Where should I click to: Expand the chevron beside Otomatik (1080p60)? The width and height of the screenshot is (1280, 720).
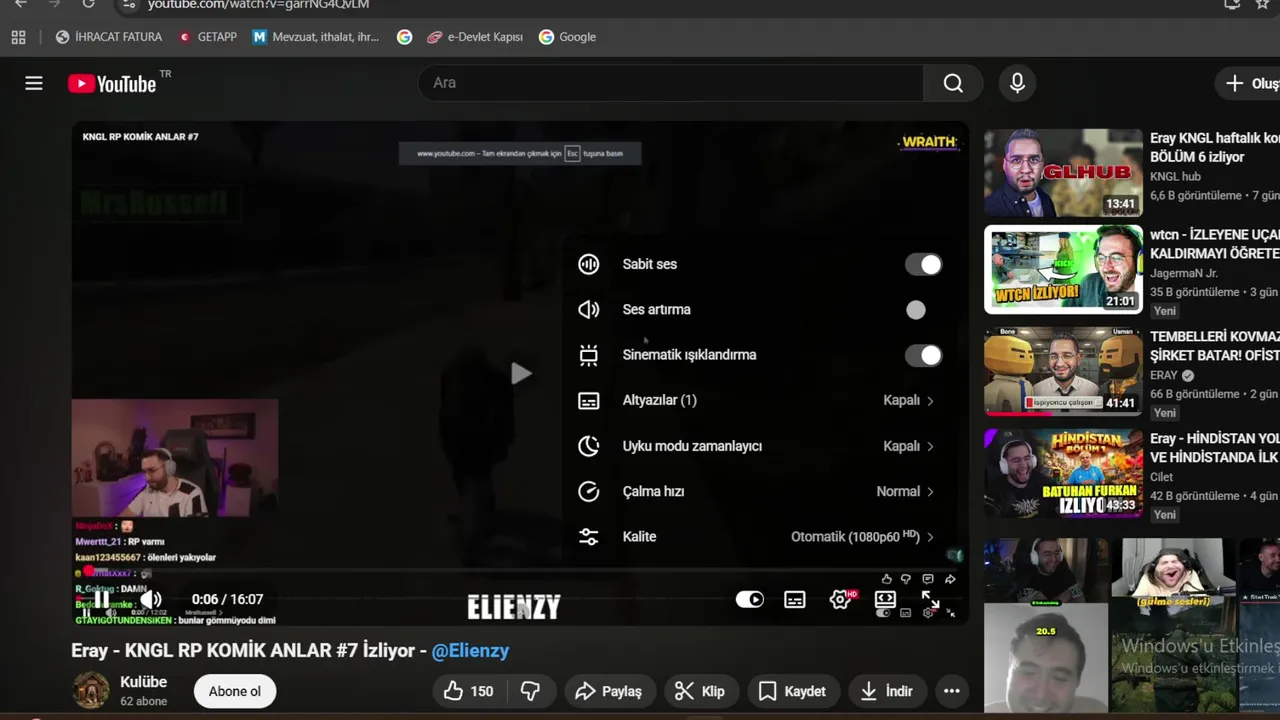(x=930, y=537)
